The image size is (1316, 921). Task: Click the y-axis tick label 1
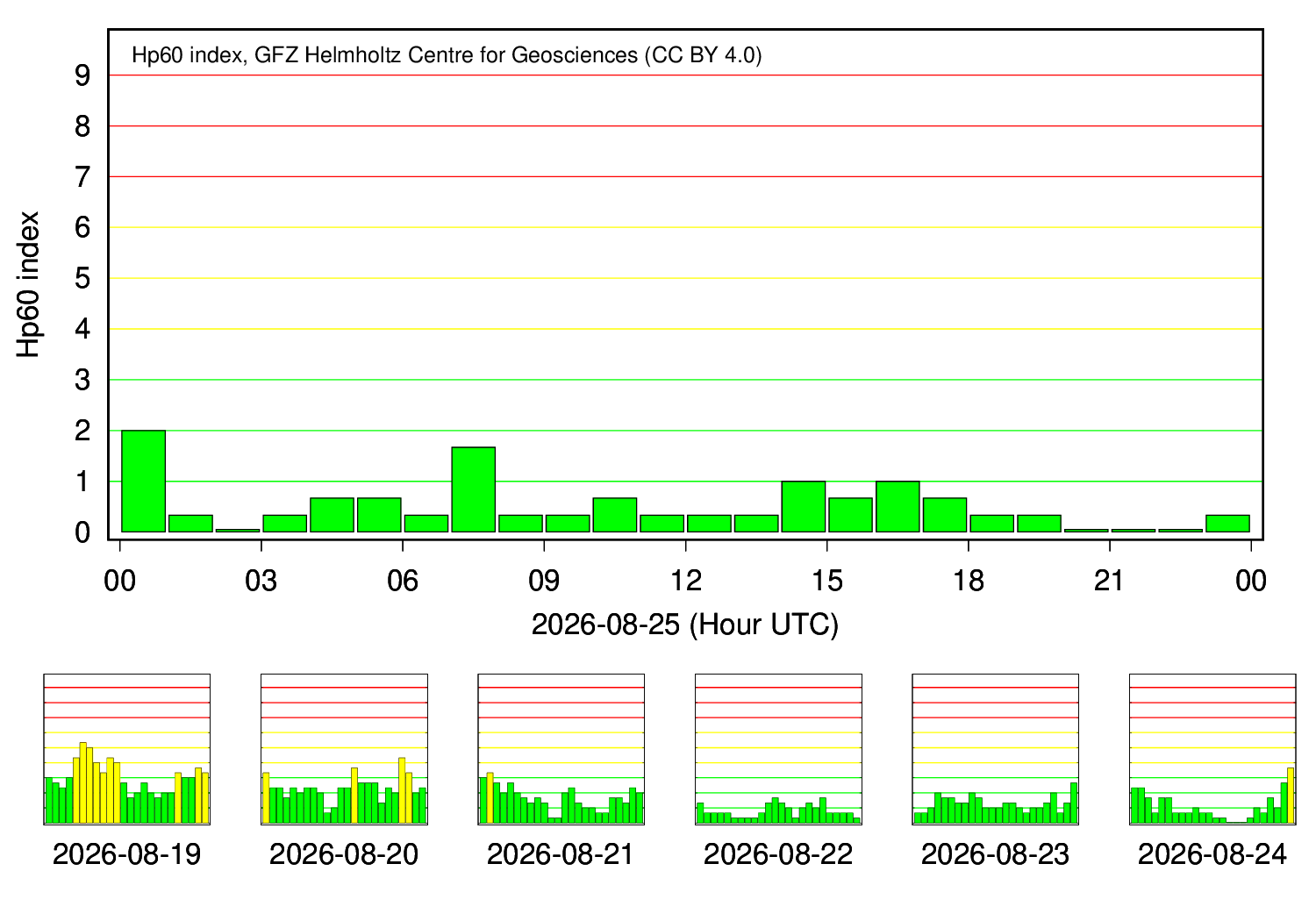[82, 482]
